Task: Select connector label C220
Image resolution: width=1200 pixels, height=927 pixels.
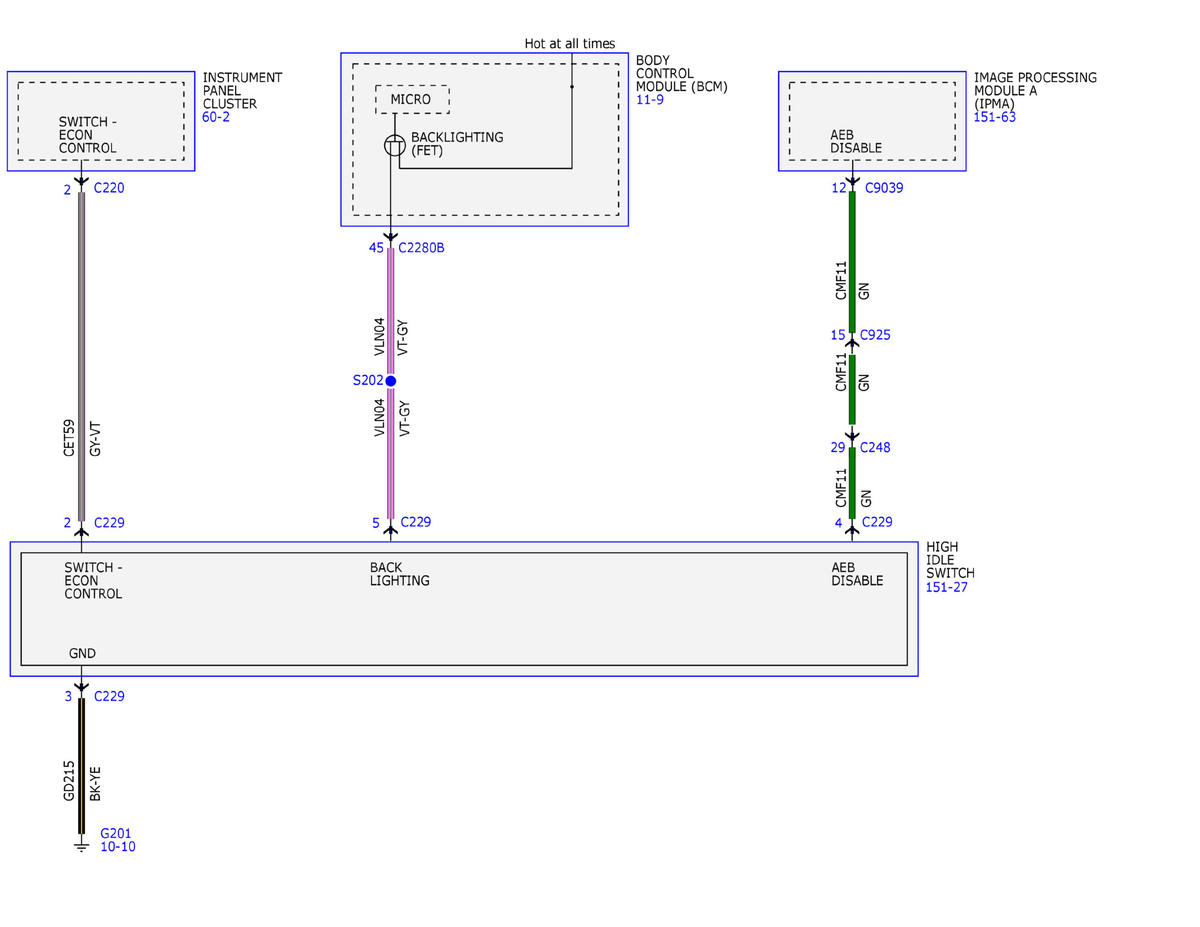Action: pyautogui.click(x=109, y=188)
